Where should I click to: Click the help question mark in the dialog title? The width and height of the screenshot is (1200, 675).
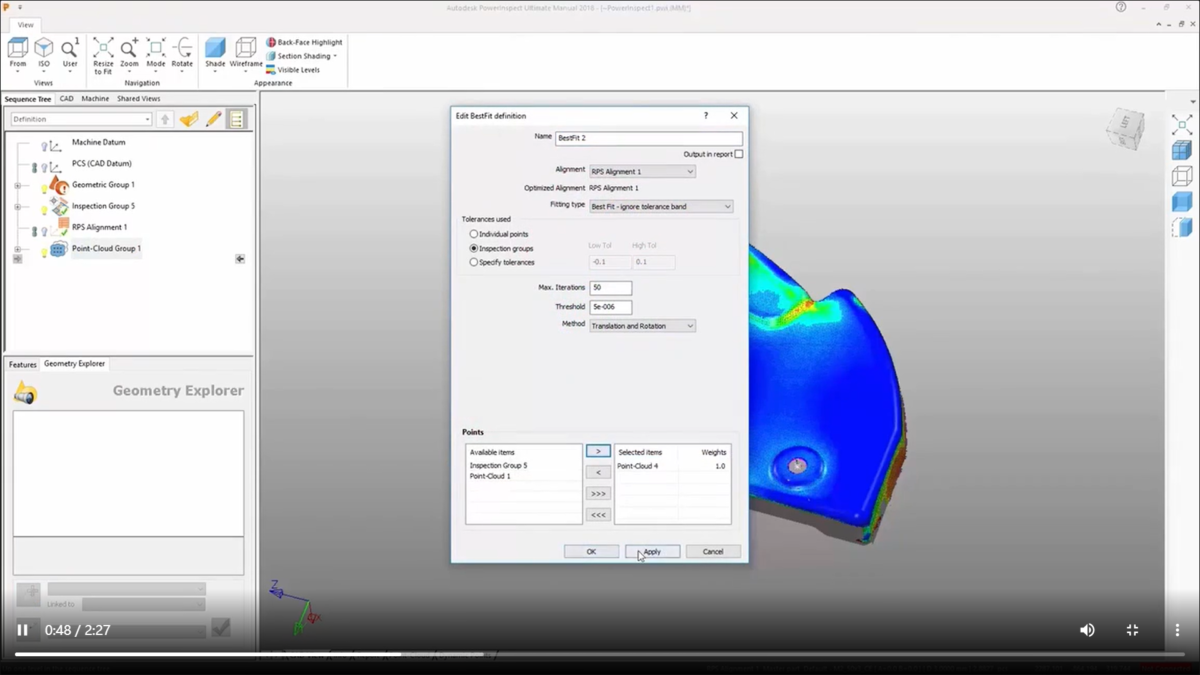click(706, 116)
